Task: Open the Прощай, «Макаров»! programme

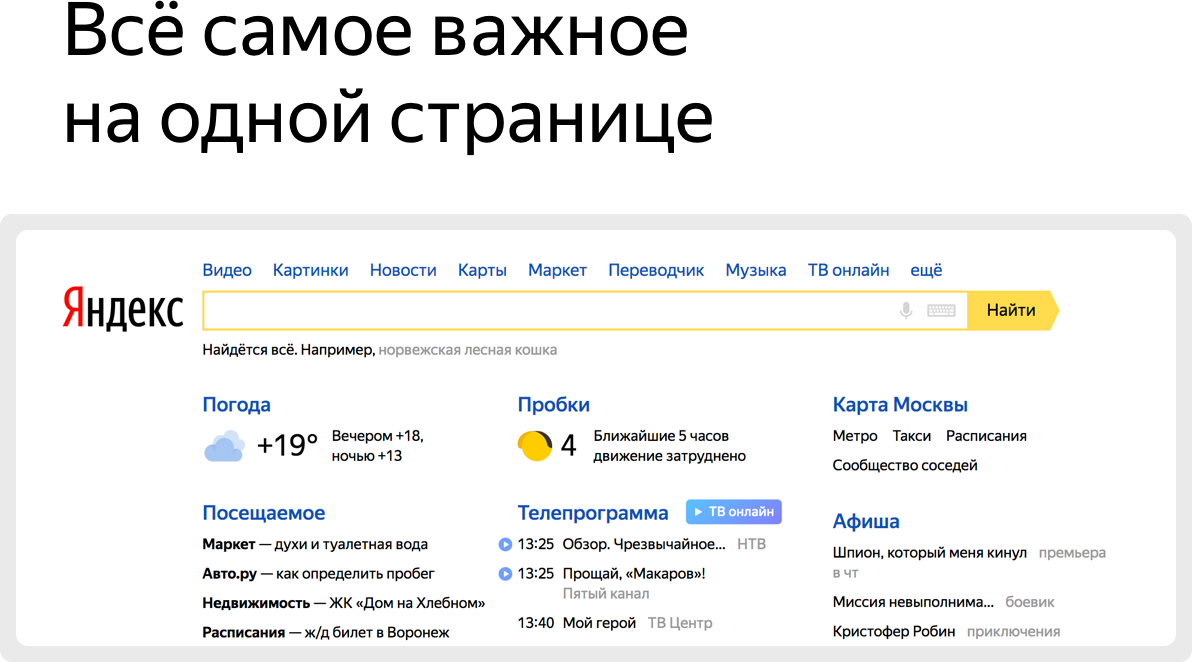Action: pyautogui.click(x=634, y=574)
